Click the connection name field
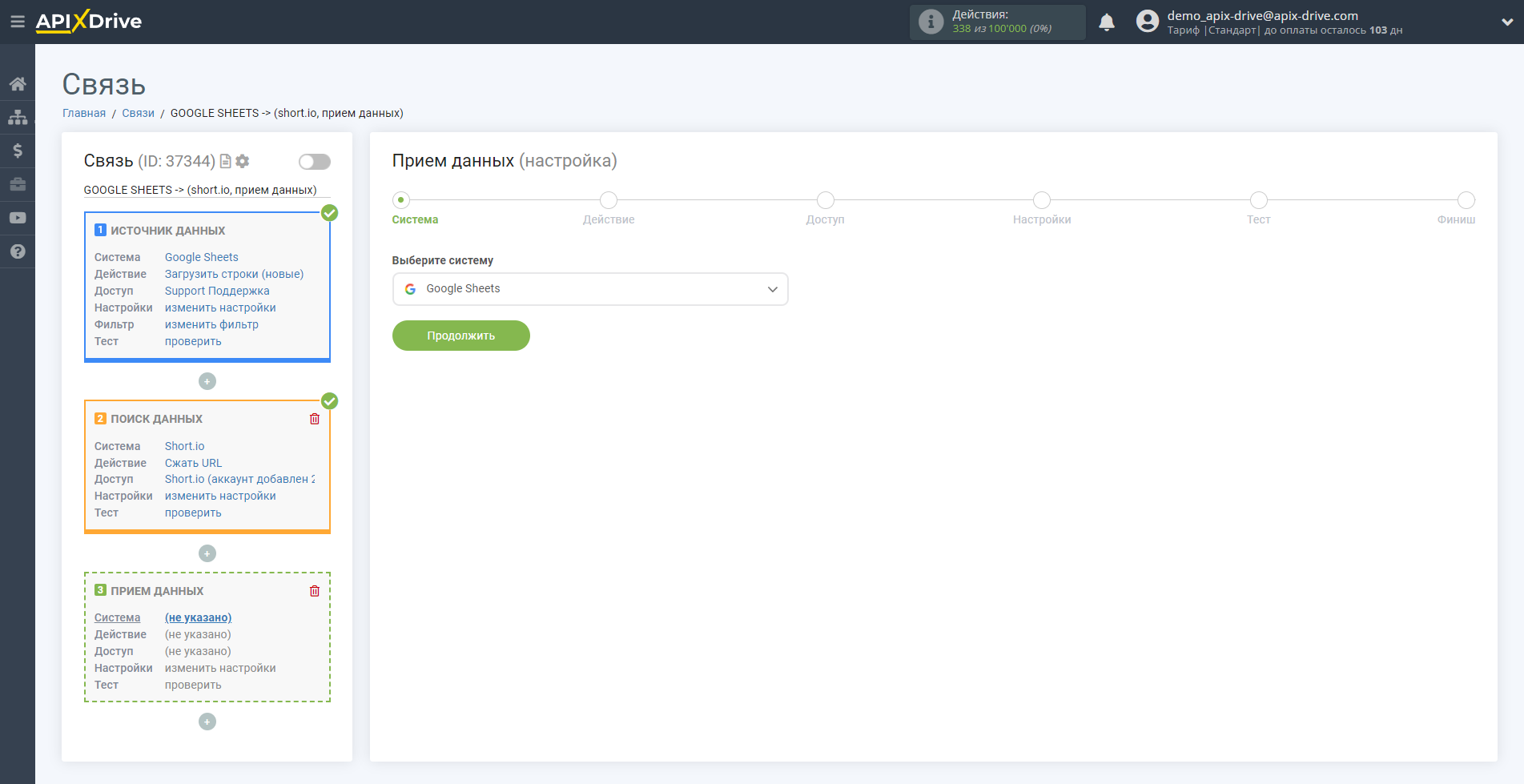Screen dimensions: 1524x784 [207, 190]
